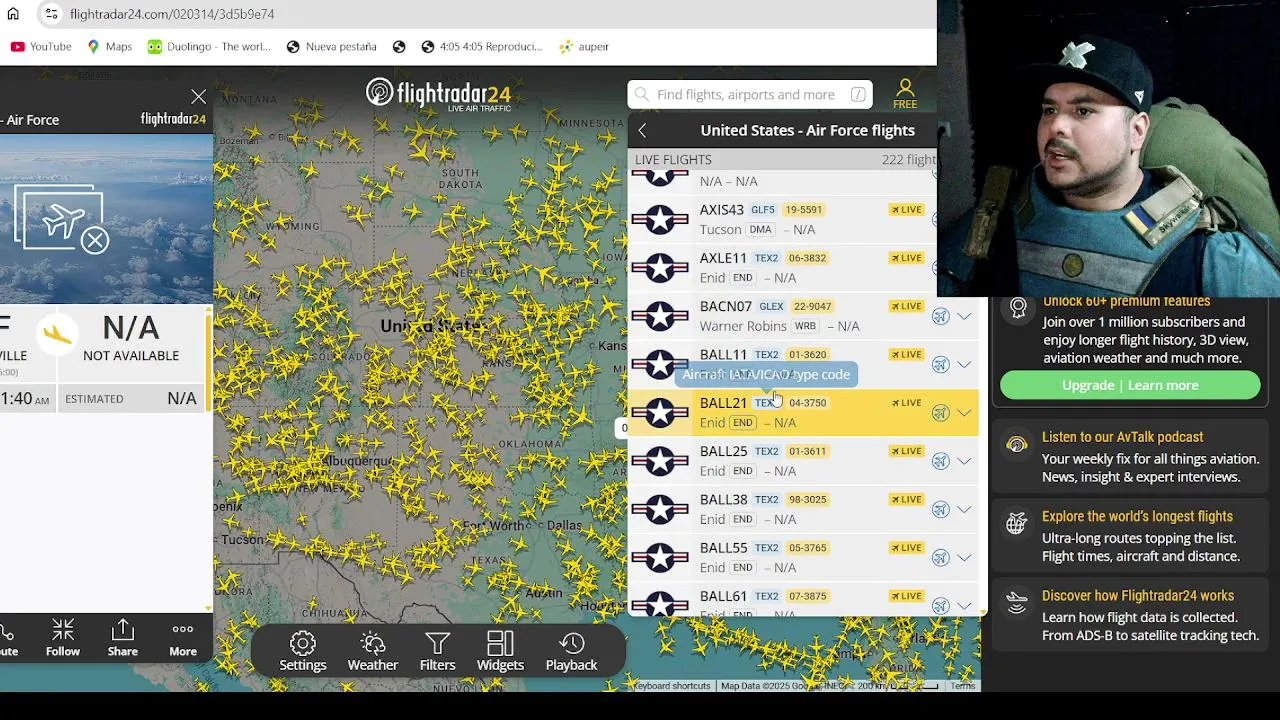Image resolution: width=1280 pixels, height=720 pixels.
Task: Select the AXLE11 flight row
Action: 782,267
